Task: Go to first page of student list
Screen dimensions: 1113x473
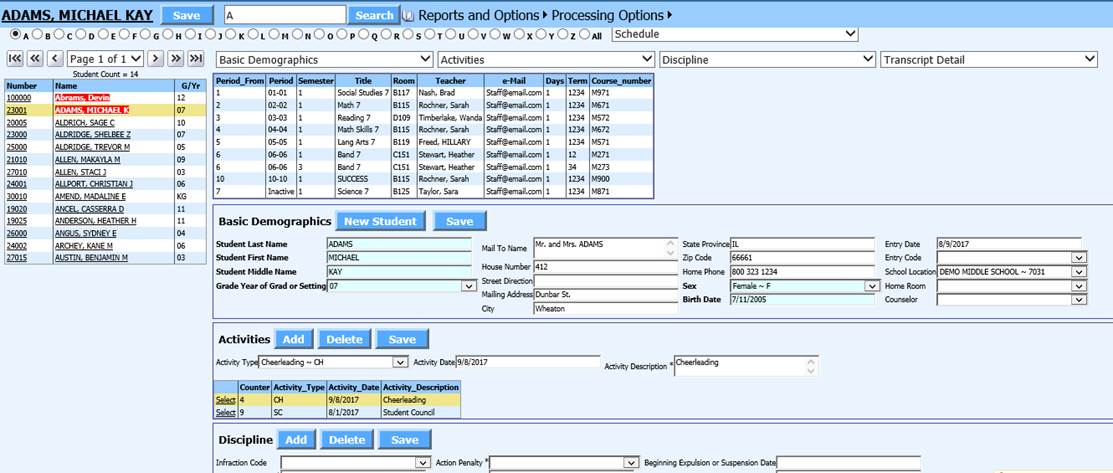Action: 15,60
